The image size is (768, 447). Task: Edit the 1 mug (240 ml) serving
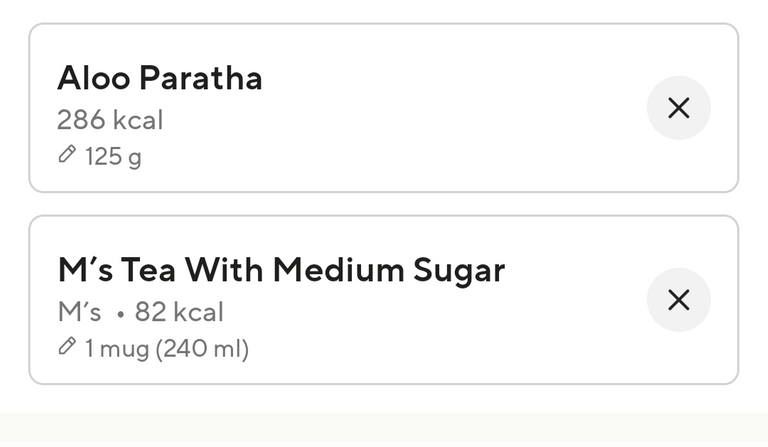[x=167, y=349]
